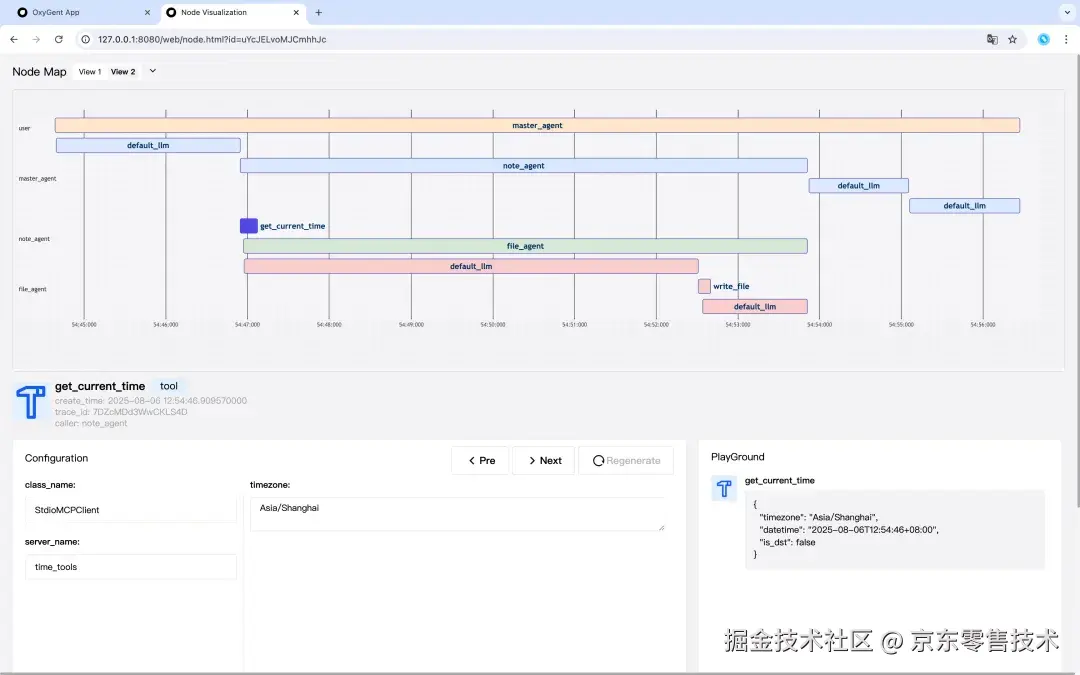
Task: Close the OxyGent App tab
Action: pos(147,12)
